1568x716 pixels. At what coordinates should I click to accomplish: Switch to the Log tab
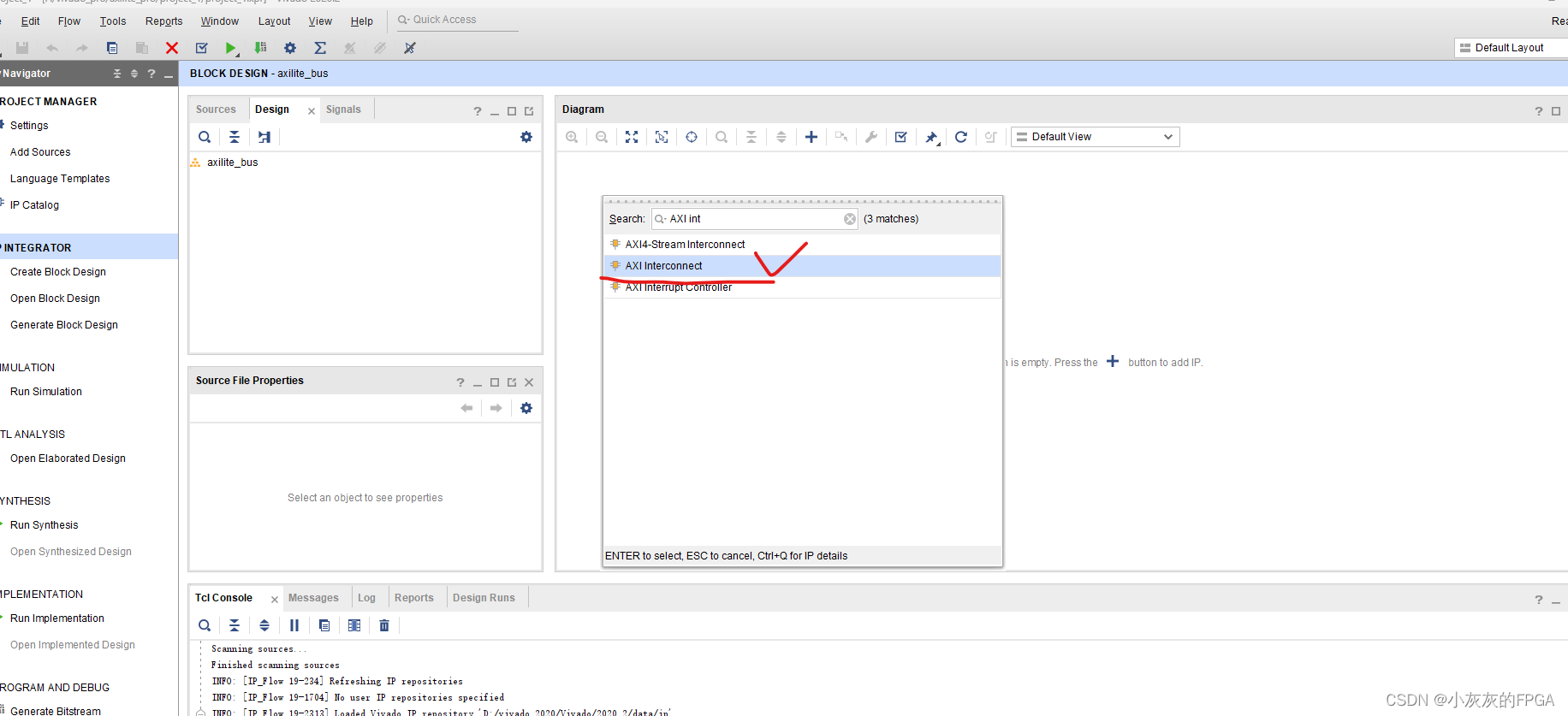[x=366, y=598]
